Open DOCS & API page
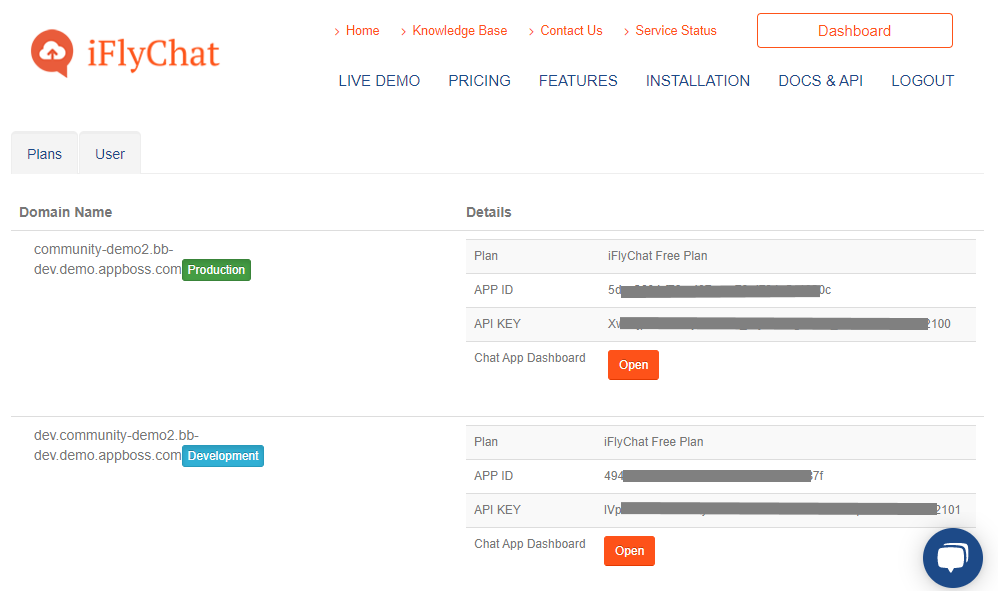 (820, 81)
